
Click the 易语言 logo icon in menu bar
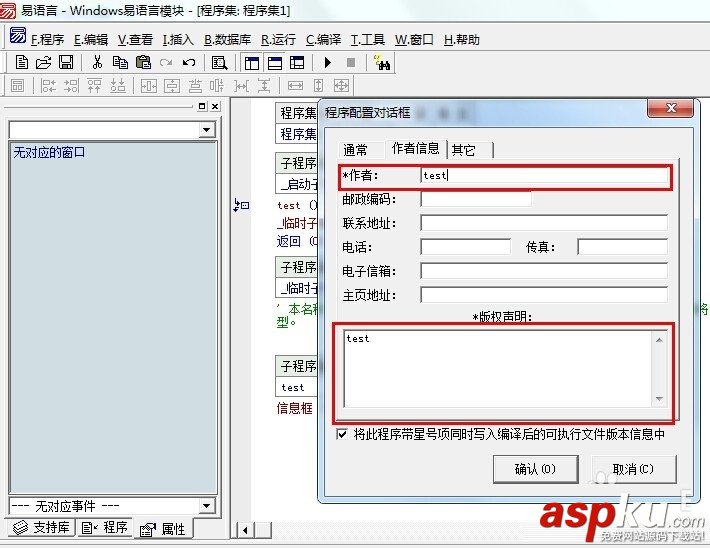coord(18,36)
